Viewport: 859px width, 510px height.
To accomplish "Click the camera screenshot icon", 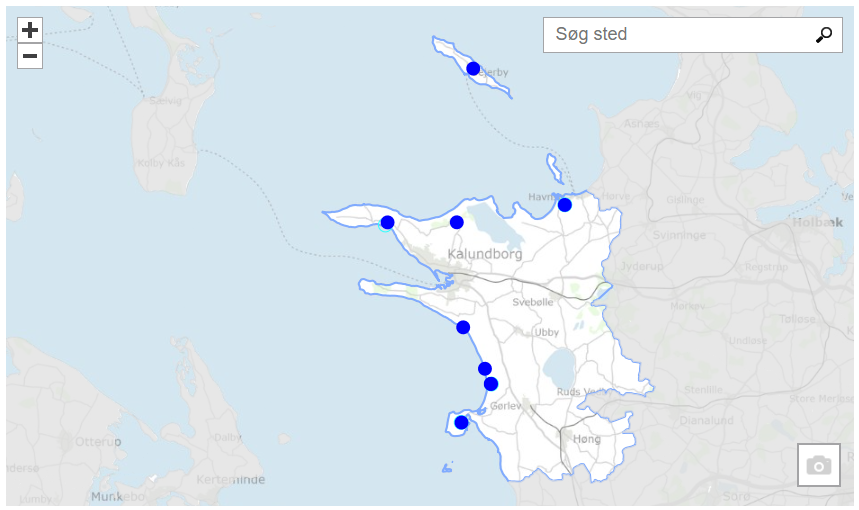I will point(818,465).
